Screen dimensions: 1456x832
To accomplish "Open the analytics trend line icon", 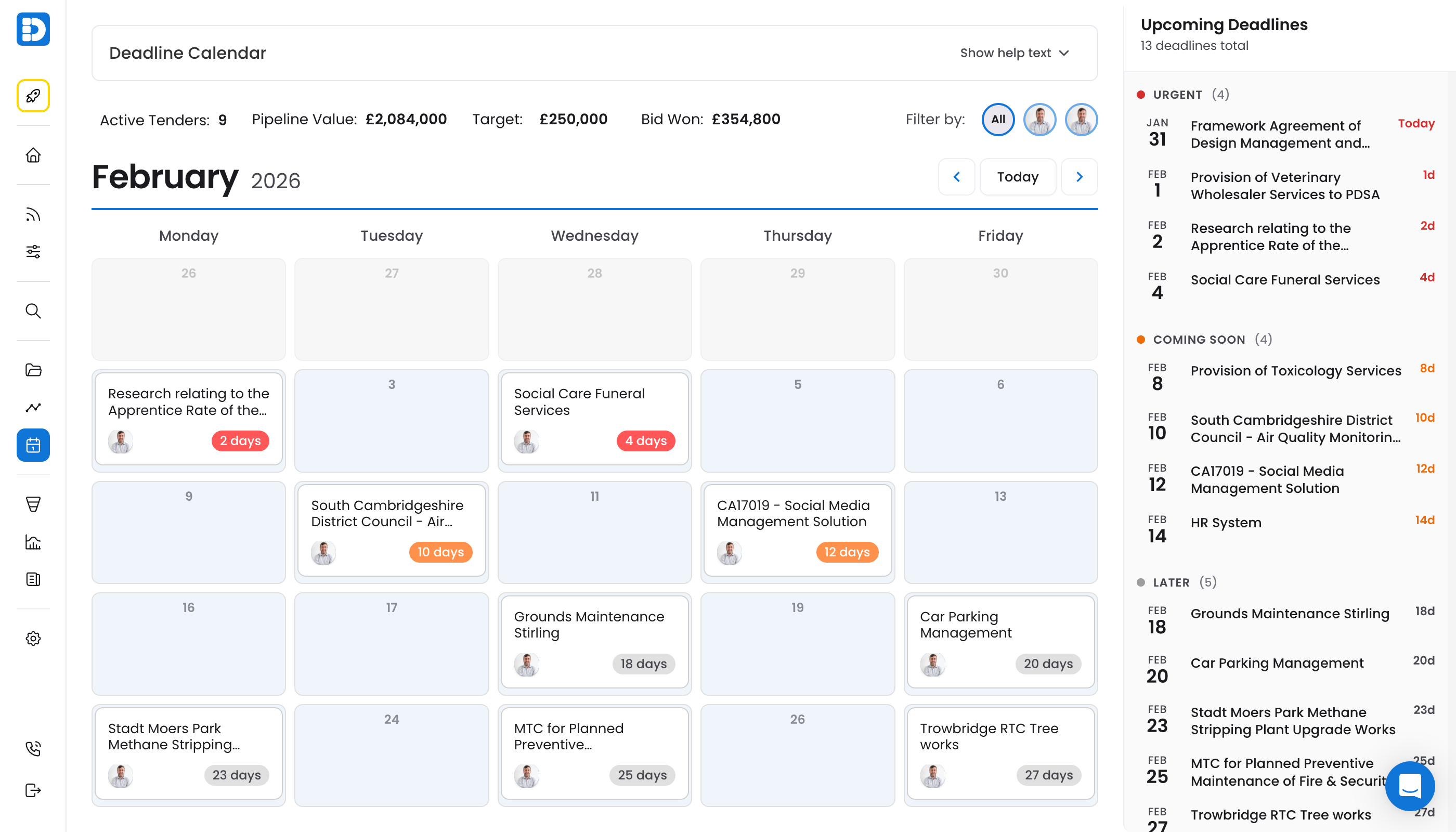I will [x=33, y=408].
